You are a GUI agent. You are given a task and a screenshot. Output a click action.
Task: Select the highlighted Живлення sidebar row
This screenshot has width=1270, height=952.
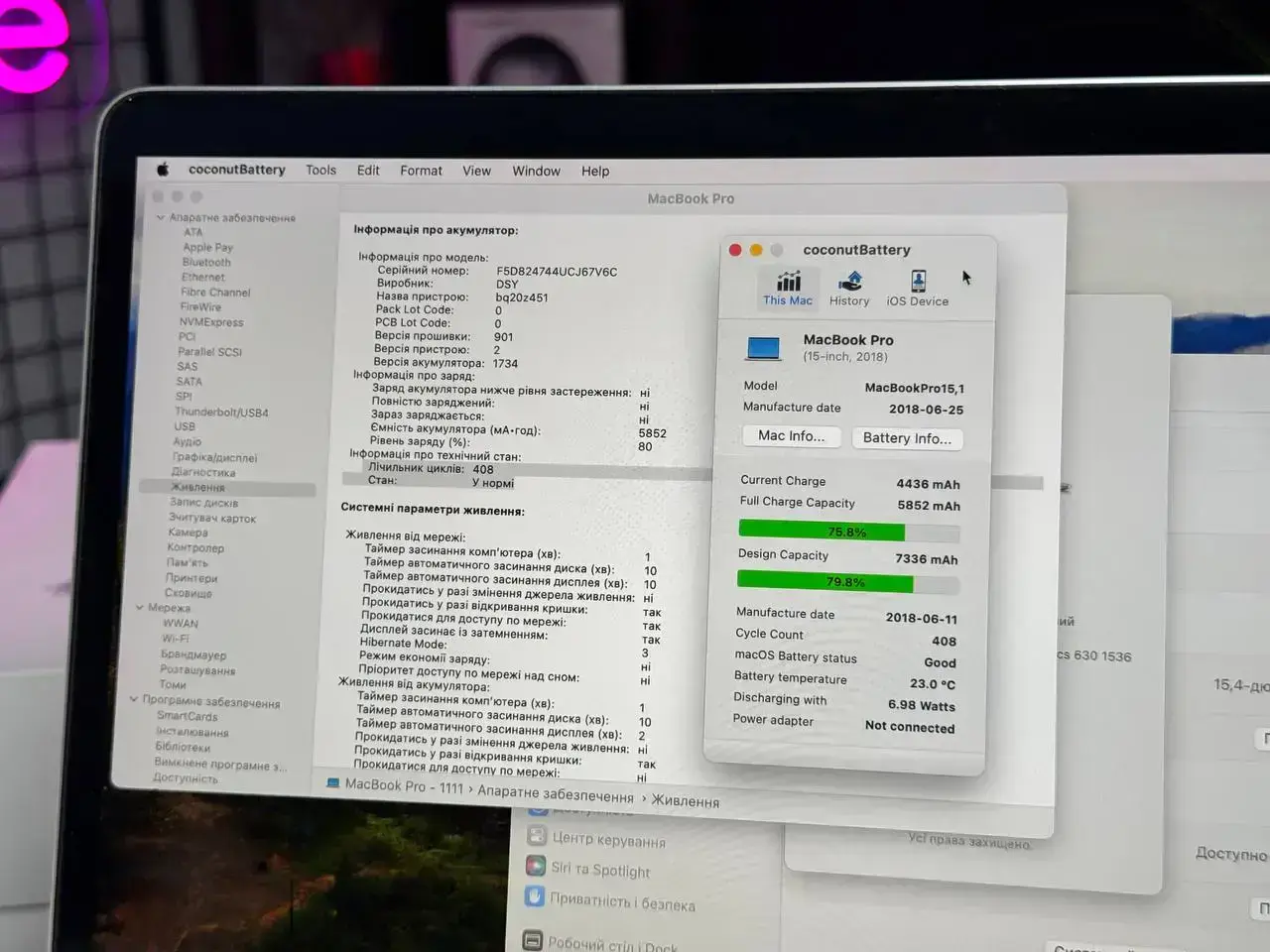pos(227,487)
